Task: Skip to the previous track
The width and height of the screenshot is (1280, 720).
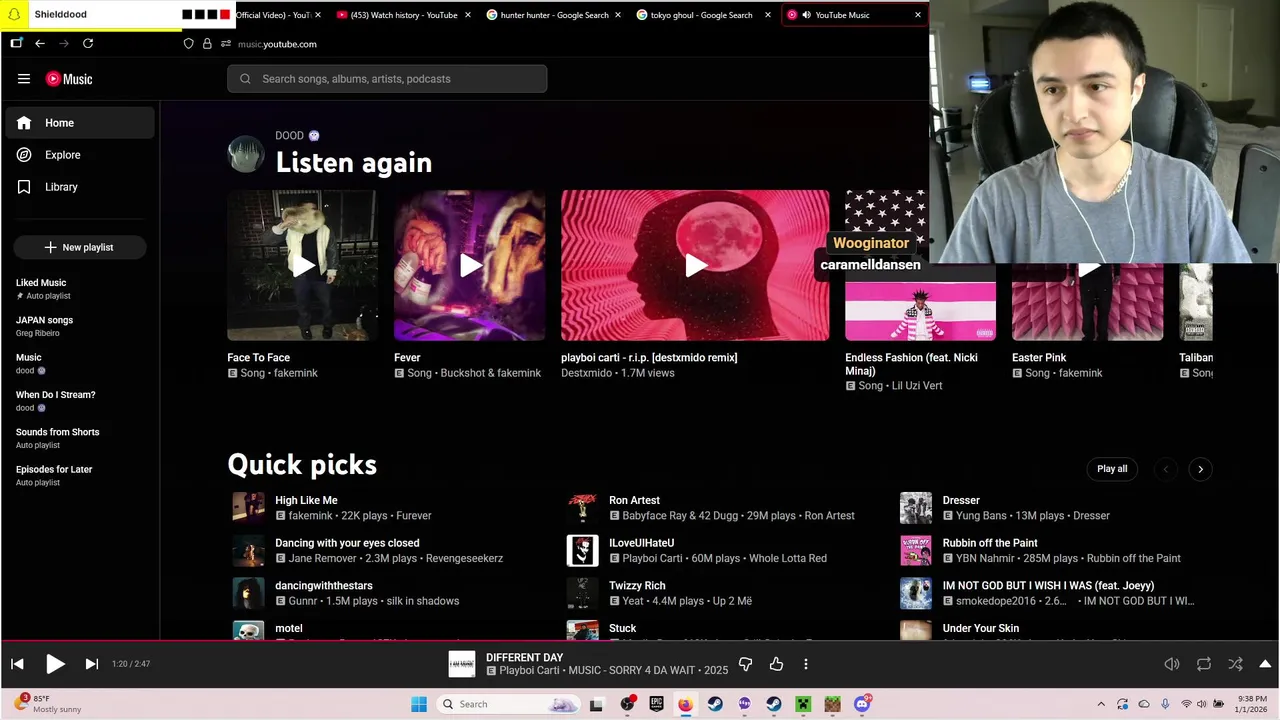Action: [17, 664]
